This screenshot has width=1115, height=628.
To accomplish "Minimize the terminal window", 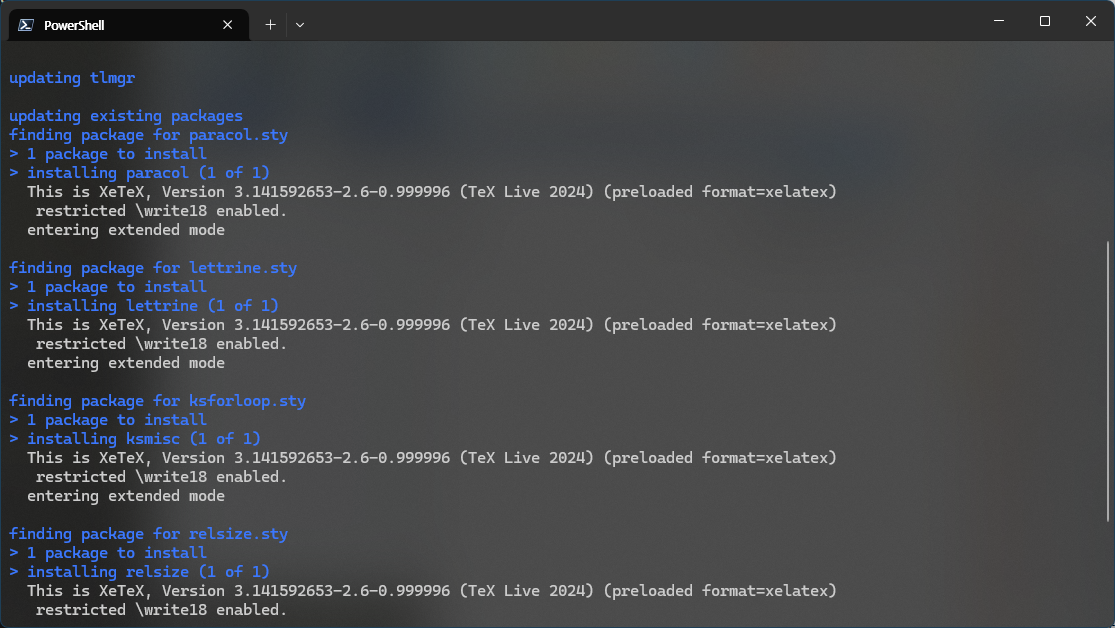I will pyautogui.click(x=999, y=21).
